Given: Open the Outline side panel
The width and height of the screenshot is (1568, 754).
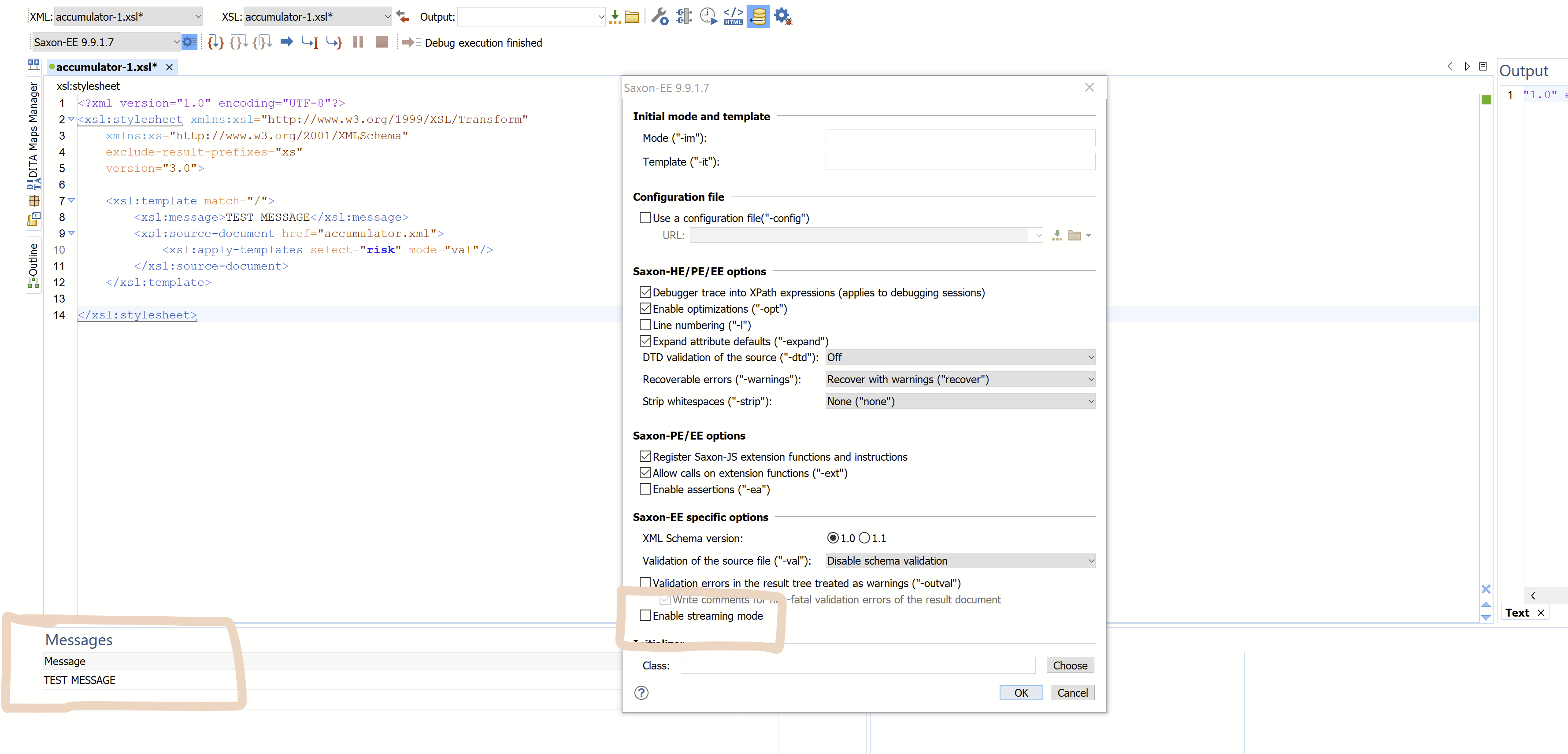Looking at the screenshot, I should pos(33,265).
